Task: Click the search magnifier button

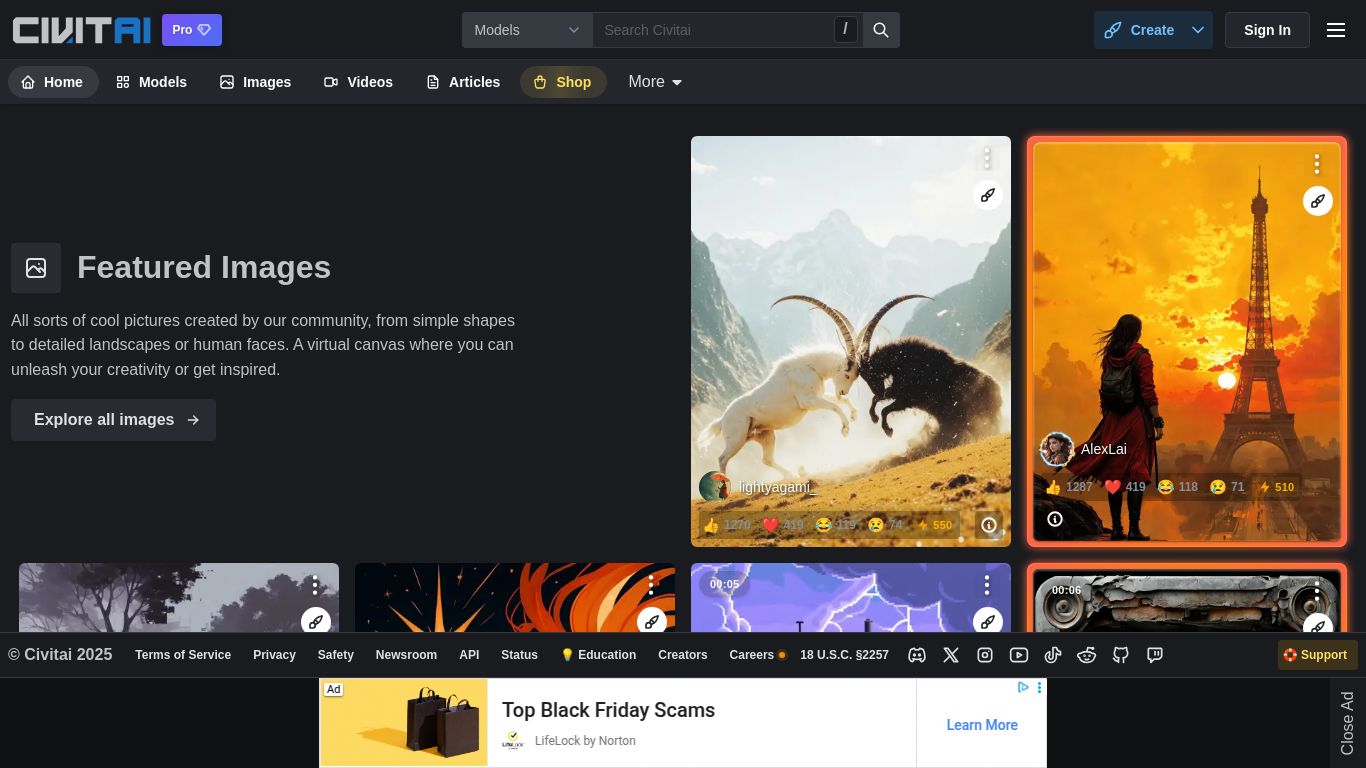Action: point(881,30)
